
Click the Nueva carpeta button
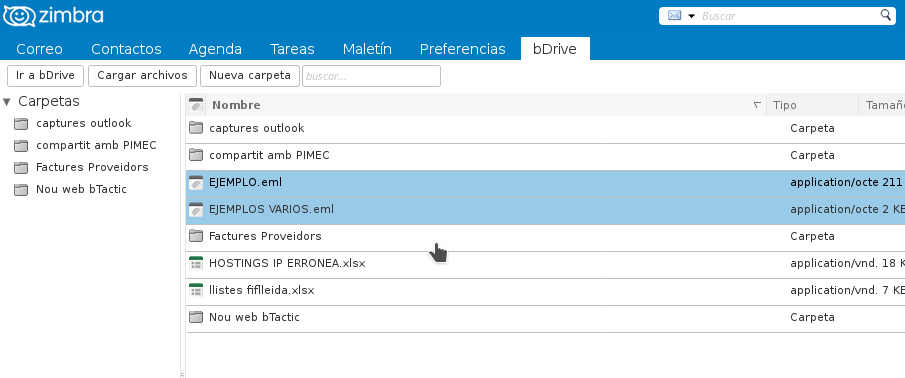click(x=250, y=76)
